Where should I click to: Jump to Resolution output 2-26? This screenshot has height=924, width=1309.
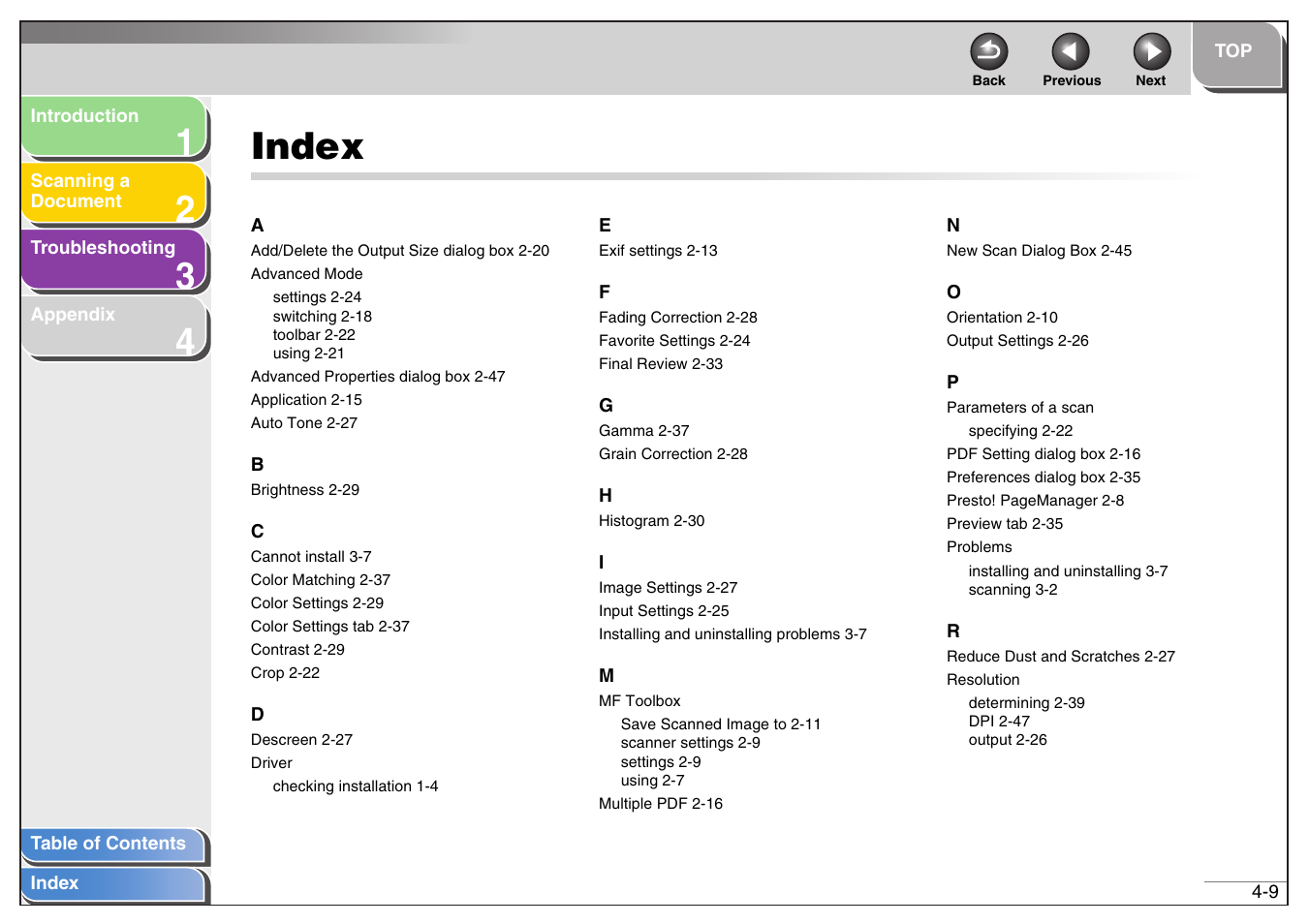(1008, 740)
